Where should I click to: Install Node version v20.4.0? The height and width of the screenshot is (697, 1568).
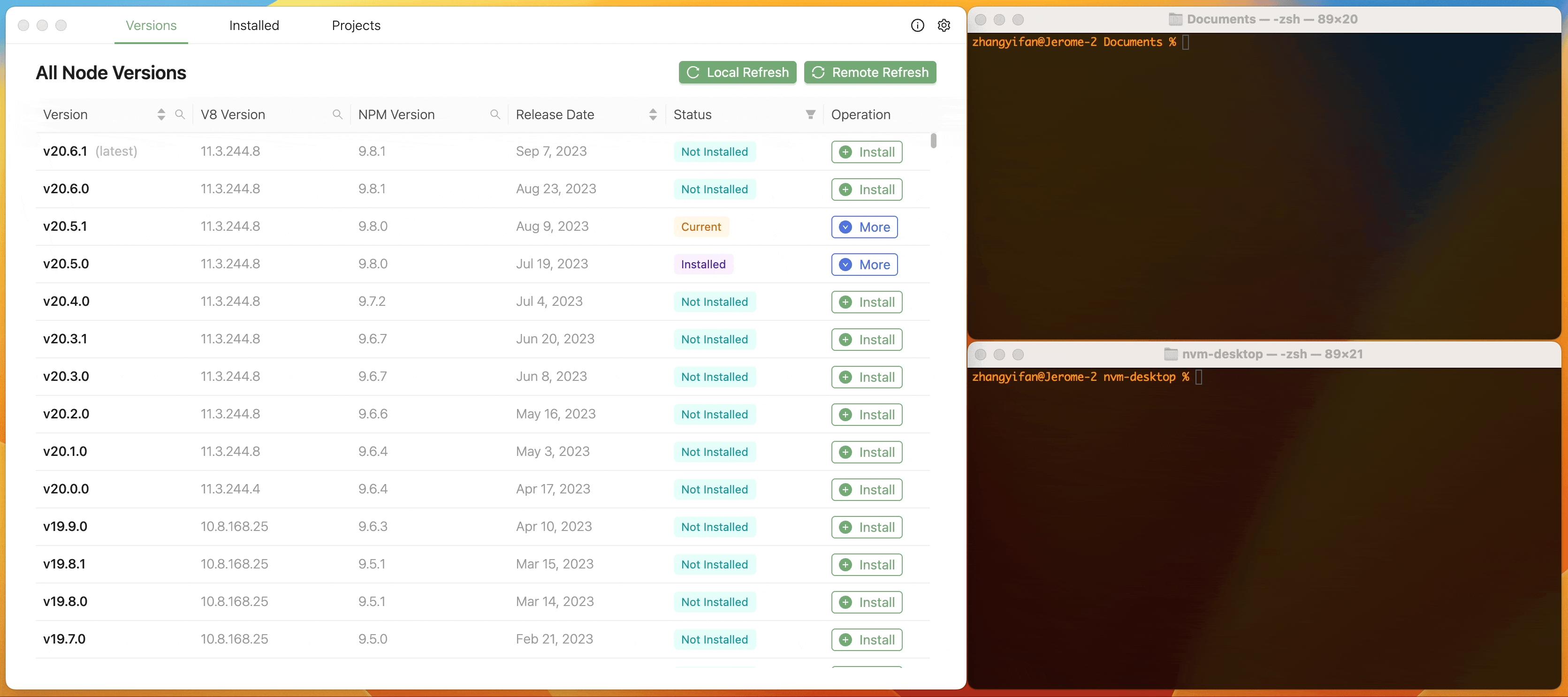(x=866, y=301)
